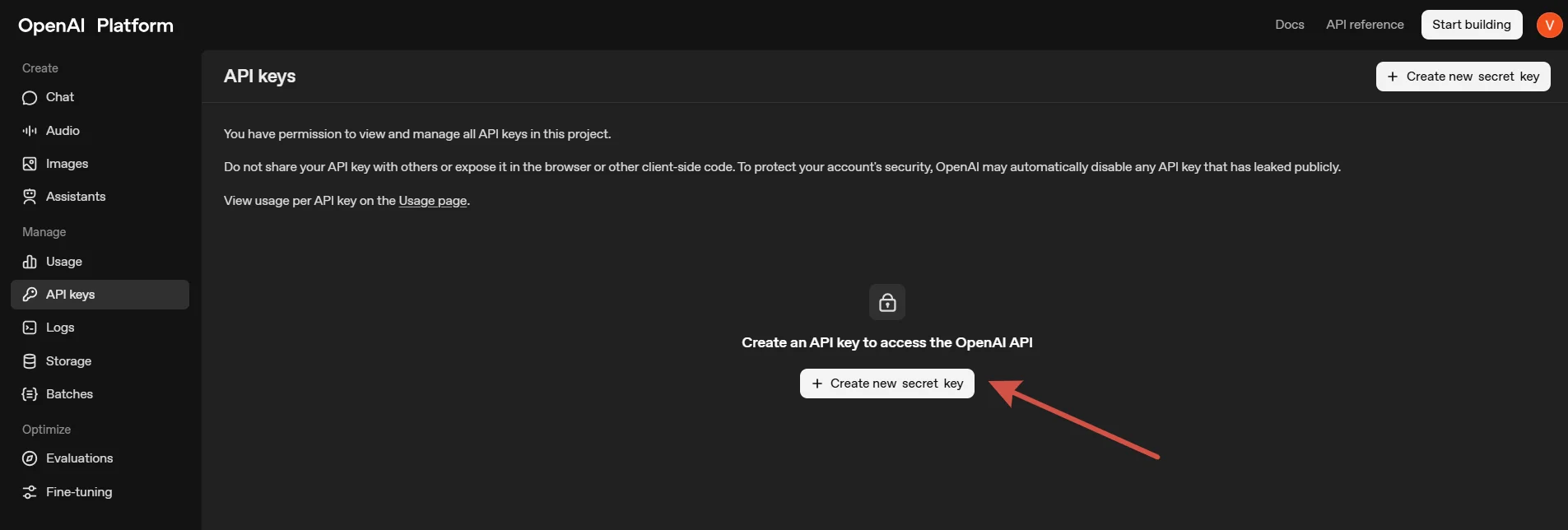Click the API keys key icon
The width and height of the screenshot is (1568, 530).
coord(30,295)
